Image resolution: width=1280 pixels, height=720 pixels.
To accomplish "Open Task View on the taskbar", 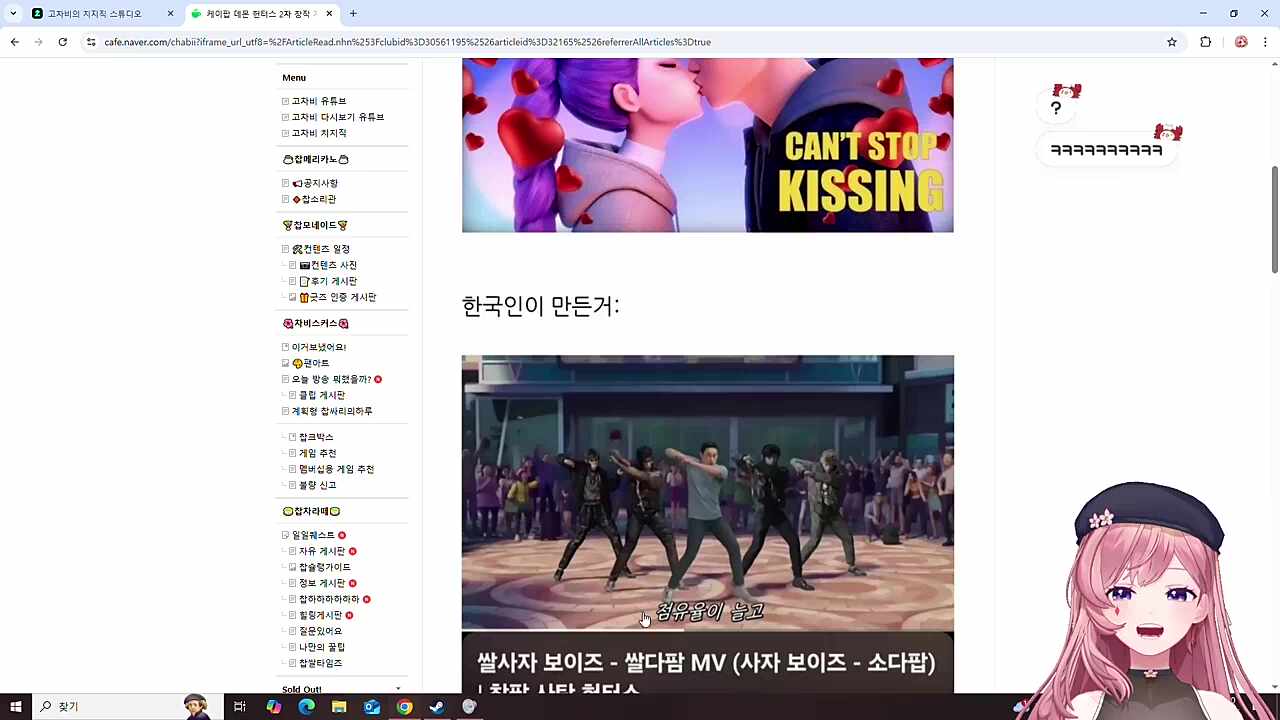I will click(x=240, y=707).
